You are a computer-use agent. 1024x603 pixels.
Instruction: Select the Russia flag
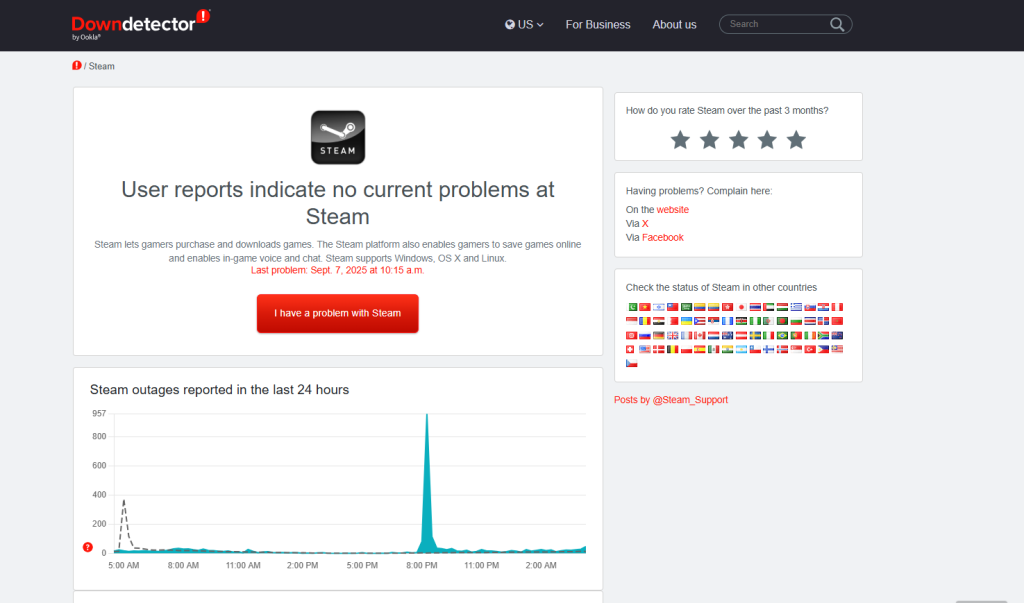[x=645, y=335]
